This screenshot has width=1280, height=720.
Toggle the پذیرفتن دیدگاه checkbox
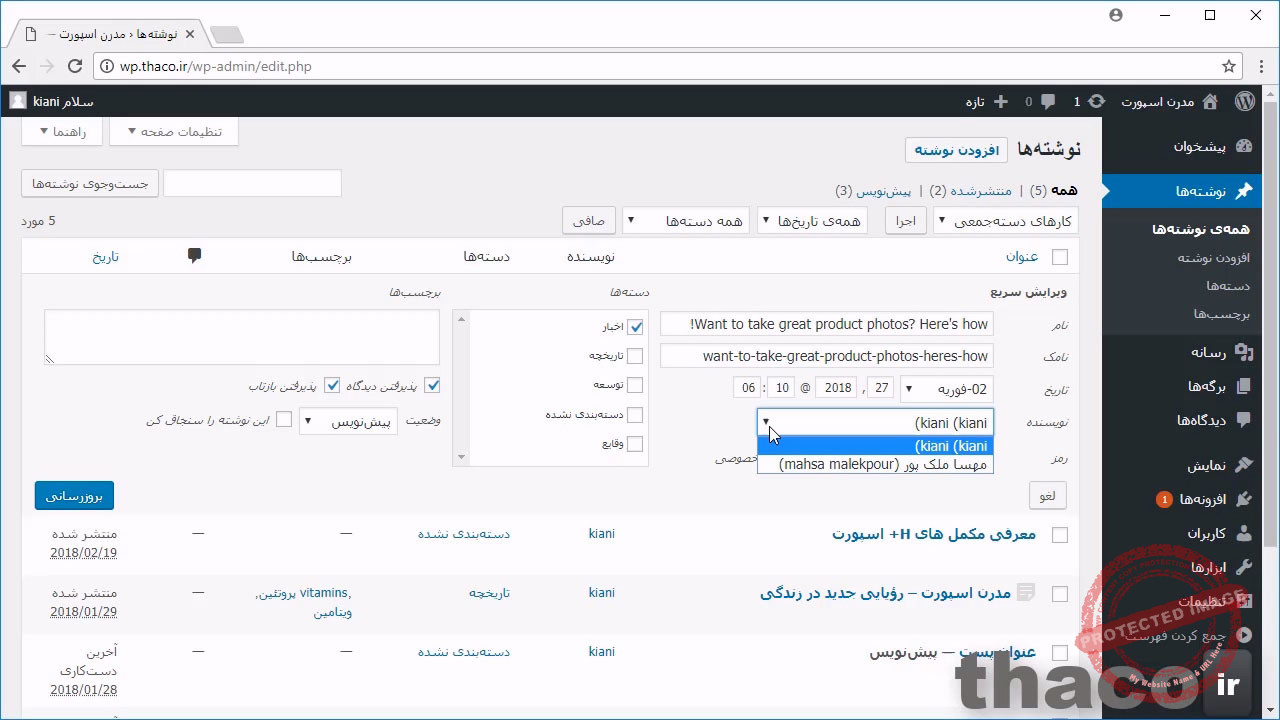coord(432,386)
